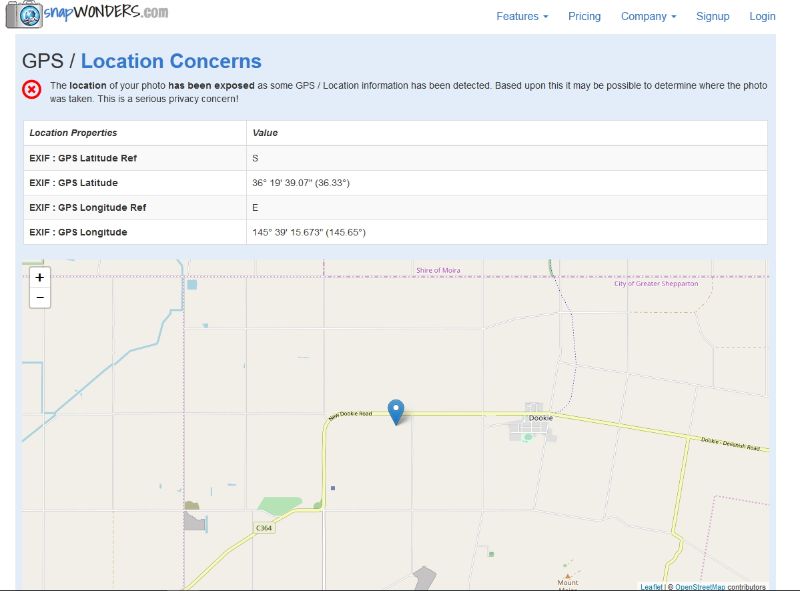
Task: Open the Leaflet attribution link
Action: (652, 587)
